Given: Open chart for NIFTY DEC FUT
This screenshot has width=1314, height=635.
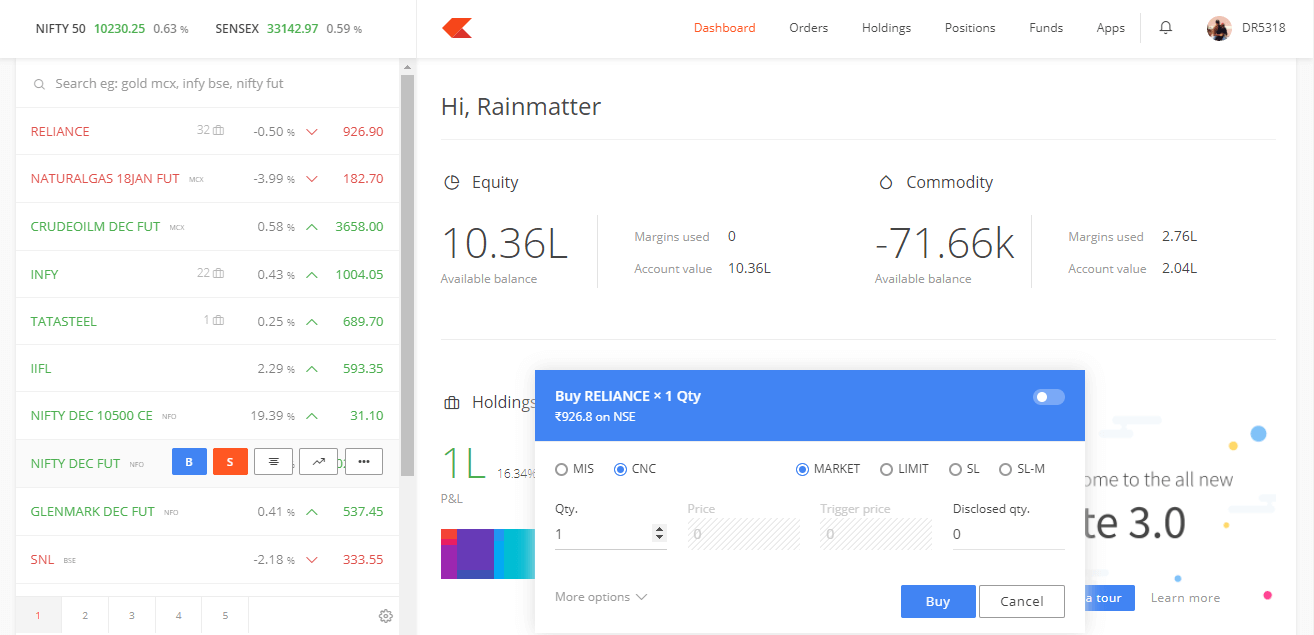Looking at the screenshot, I should pyautogui.click(x=318, y=462).
